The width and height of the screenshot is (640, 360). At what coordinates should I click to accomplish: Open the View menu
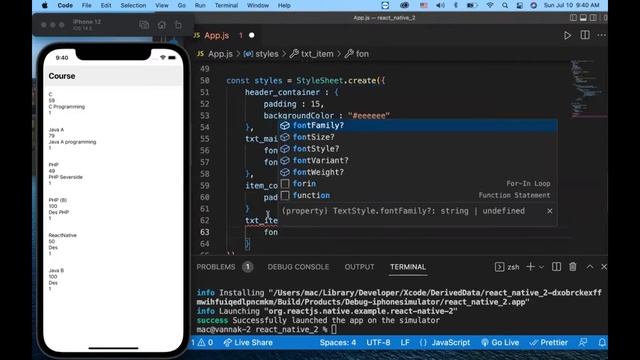pyautogui.click(x=162, y=5)
